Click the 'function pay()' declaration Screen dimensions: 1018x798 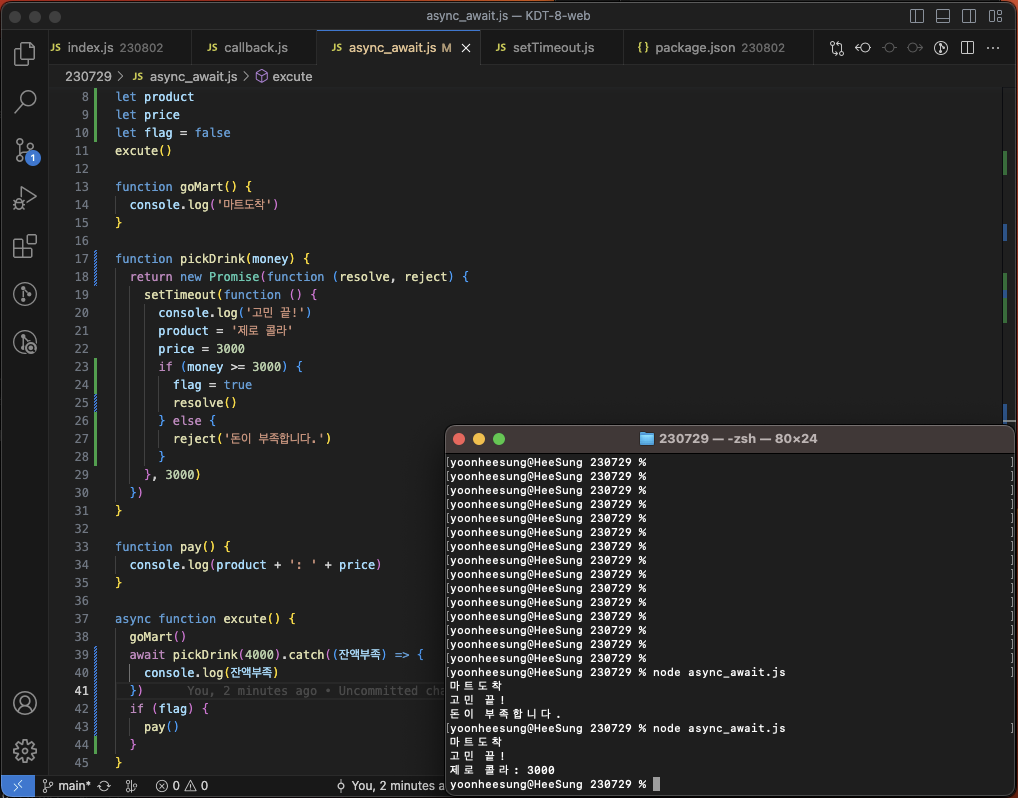tap(173, 547)
